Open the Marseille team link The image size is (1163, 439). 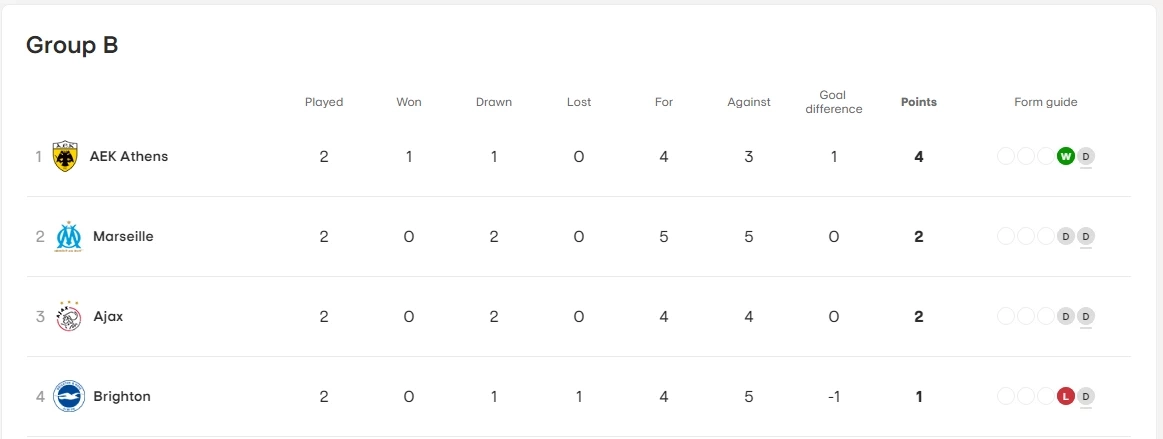[x=123, y=237]
